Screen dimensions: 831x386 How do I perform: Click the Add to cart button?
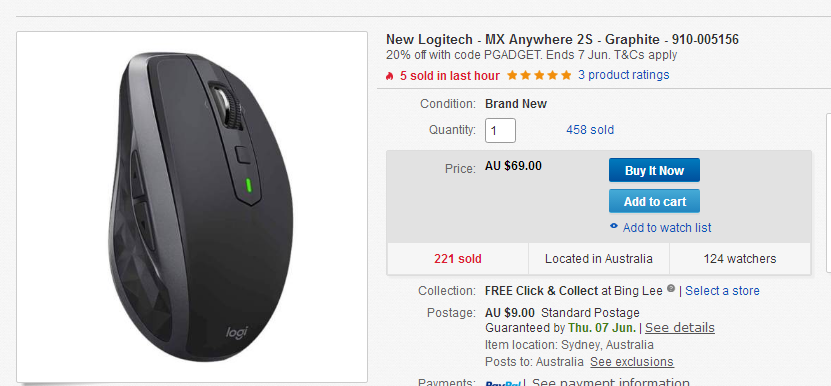coord(654,201)
